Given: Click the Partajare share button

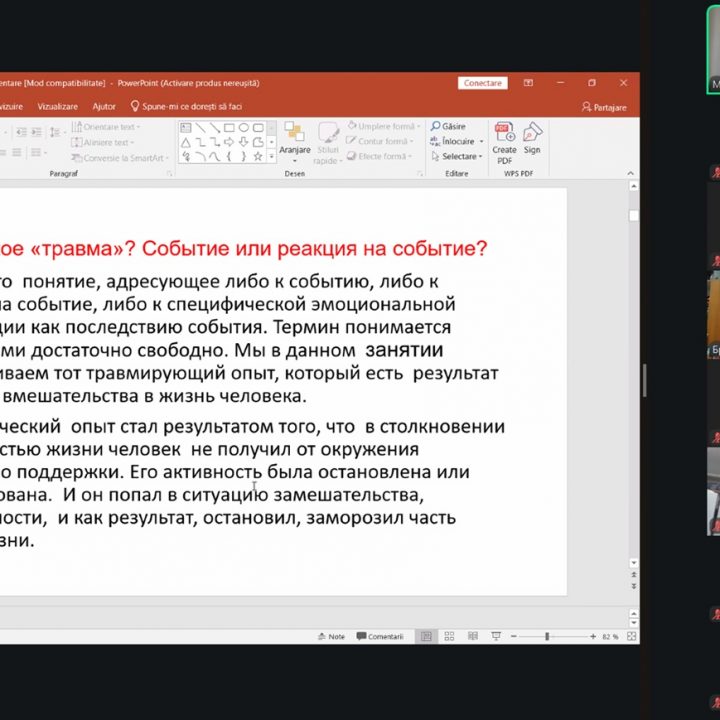Looking at the screenshot, I should click(x=604, y=107).
